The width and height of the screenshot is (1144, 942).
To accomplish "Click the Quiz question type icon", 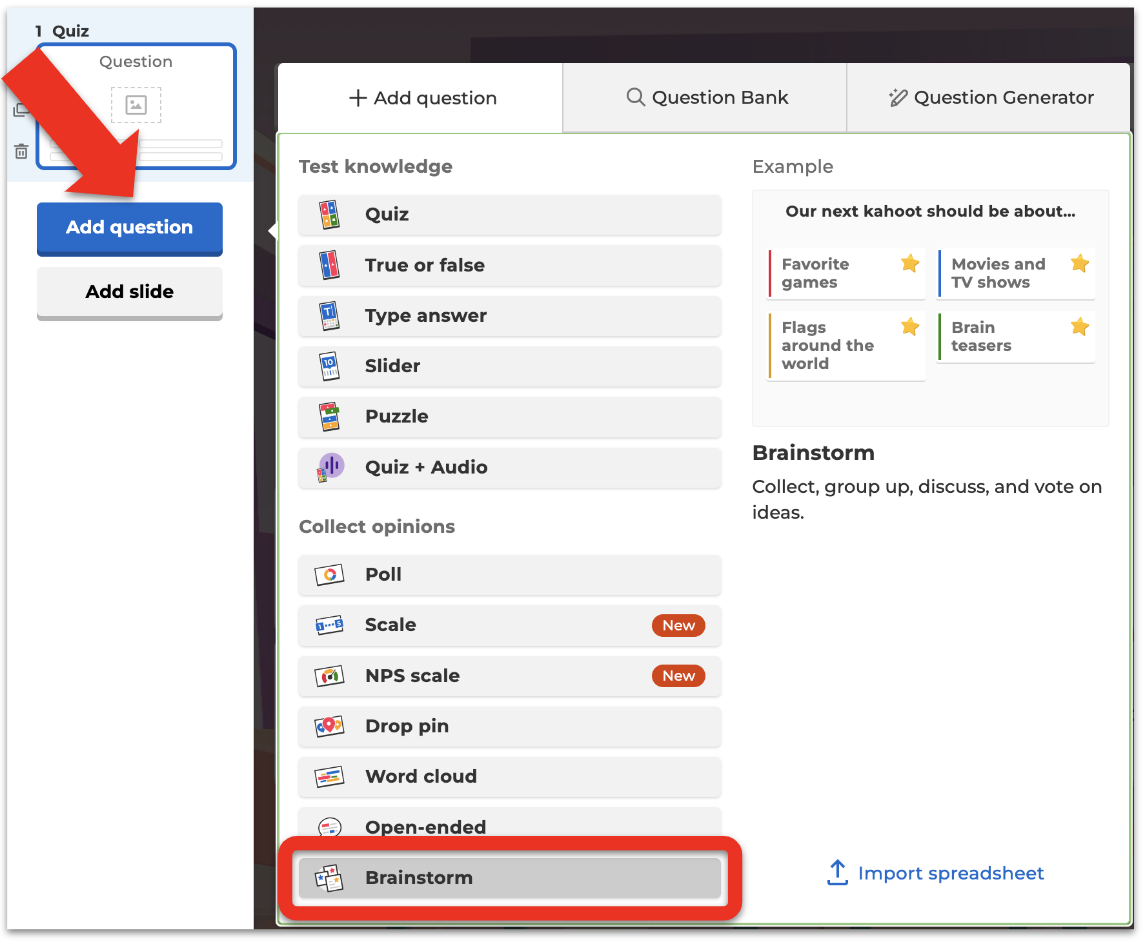I will (330, 215).
